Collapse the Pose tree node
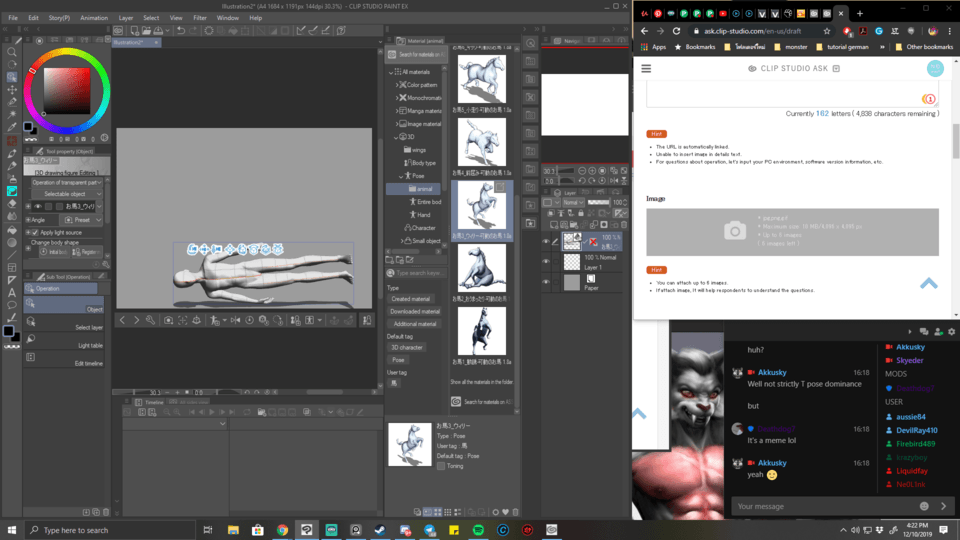Image resolution: width=960 pixels, height=540 pixels. coord(402,176)
